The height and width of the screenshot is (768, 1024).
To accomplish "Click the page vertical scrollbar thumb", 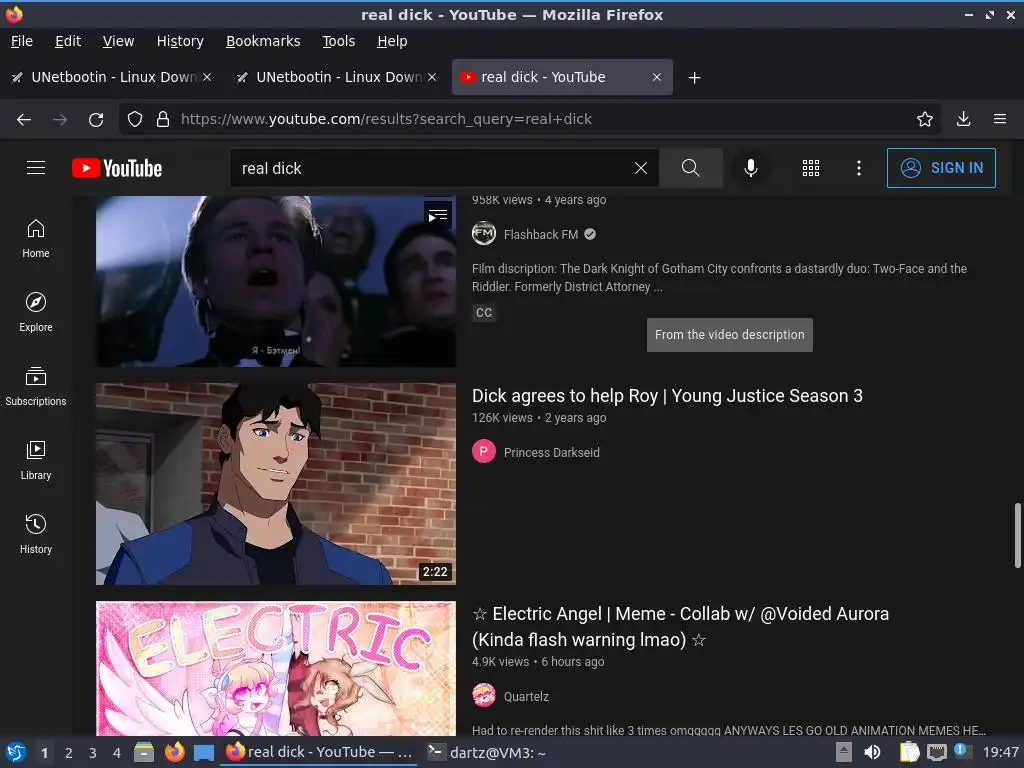I will [x=1017, y=536].
